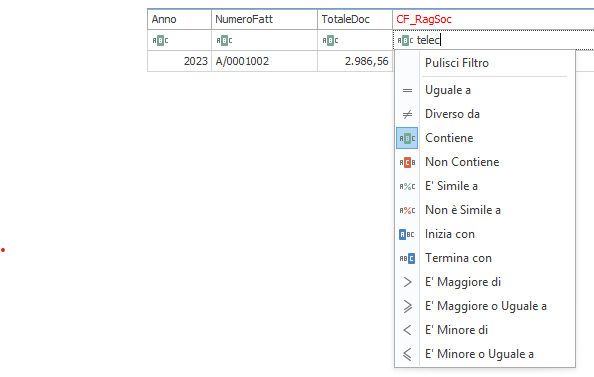Viewport: 594px width, 377px height.
Task: Click the red Non Contiene icon
Action: pyautogui.click(x=407, y=162)
